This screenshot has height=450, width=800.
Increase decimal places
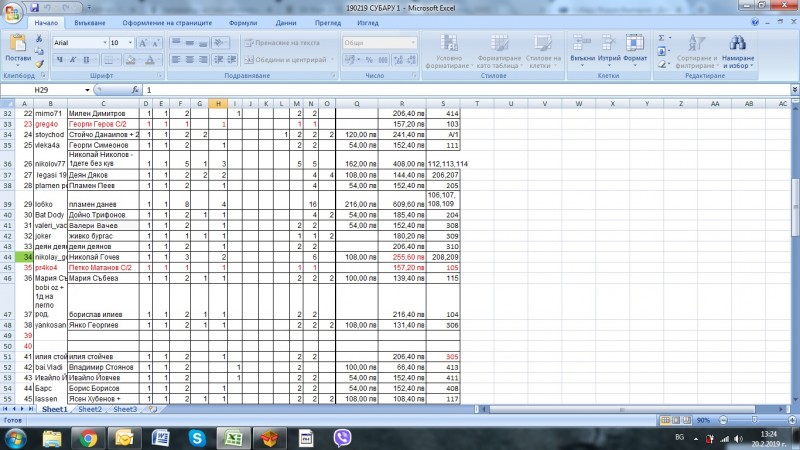[x=398, y=60]
